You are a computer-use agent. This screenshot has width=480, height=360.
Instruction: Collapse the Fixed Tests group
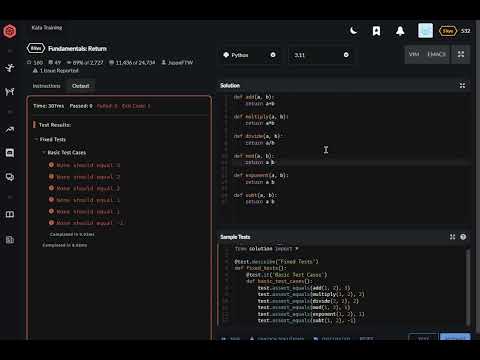(50, 139)
